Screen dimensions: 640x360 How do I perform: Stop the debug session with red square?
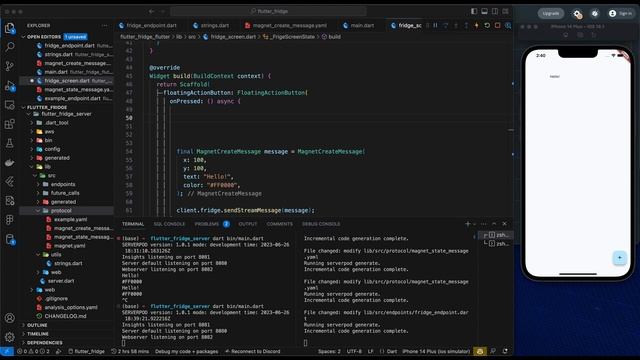point(498,25)
